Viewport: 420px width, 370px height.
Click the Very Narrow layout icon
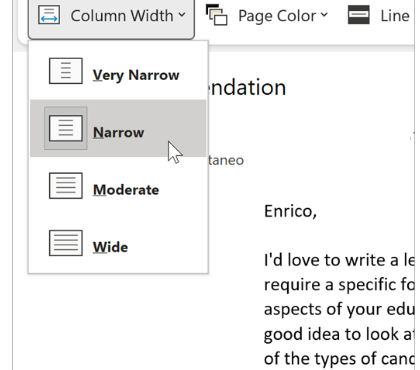(x=66, y=71)
